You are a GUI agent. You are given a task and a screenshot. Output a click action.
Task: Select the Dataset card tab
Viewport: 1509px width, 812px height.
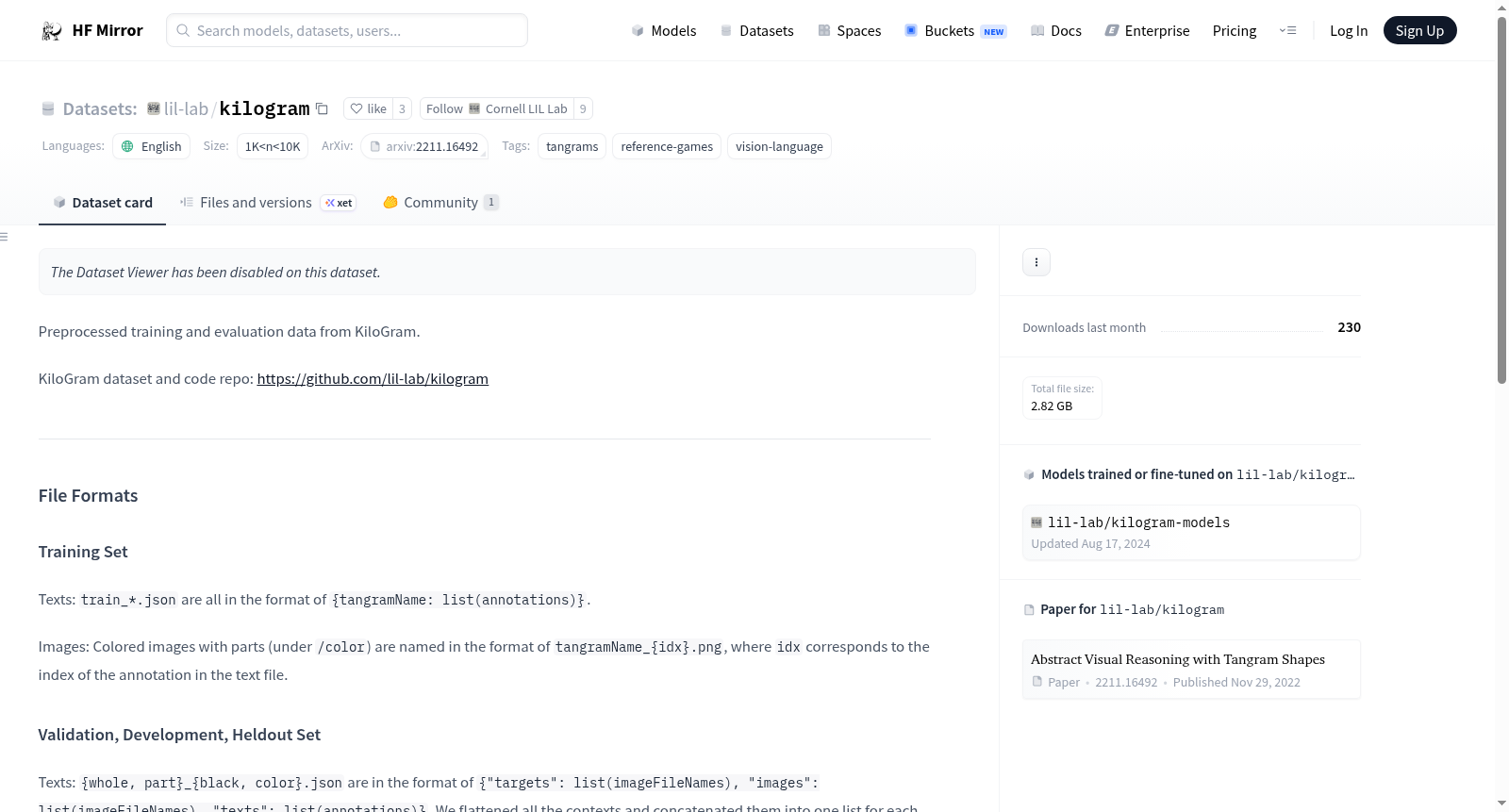pyautogui.click(x=102, y=203)
